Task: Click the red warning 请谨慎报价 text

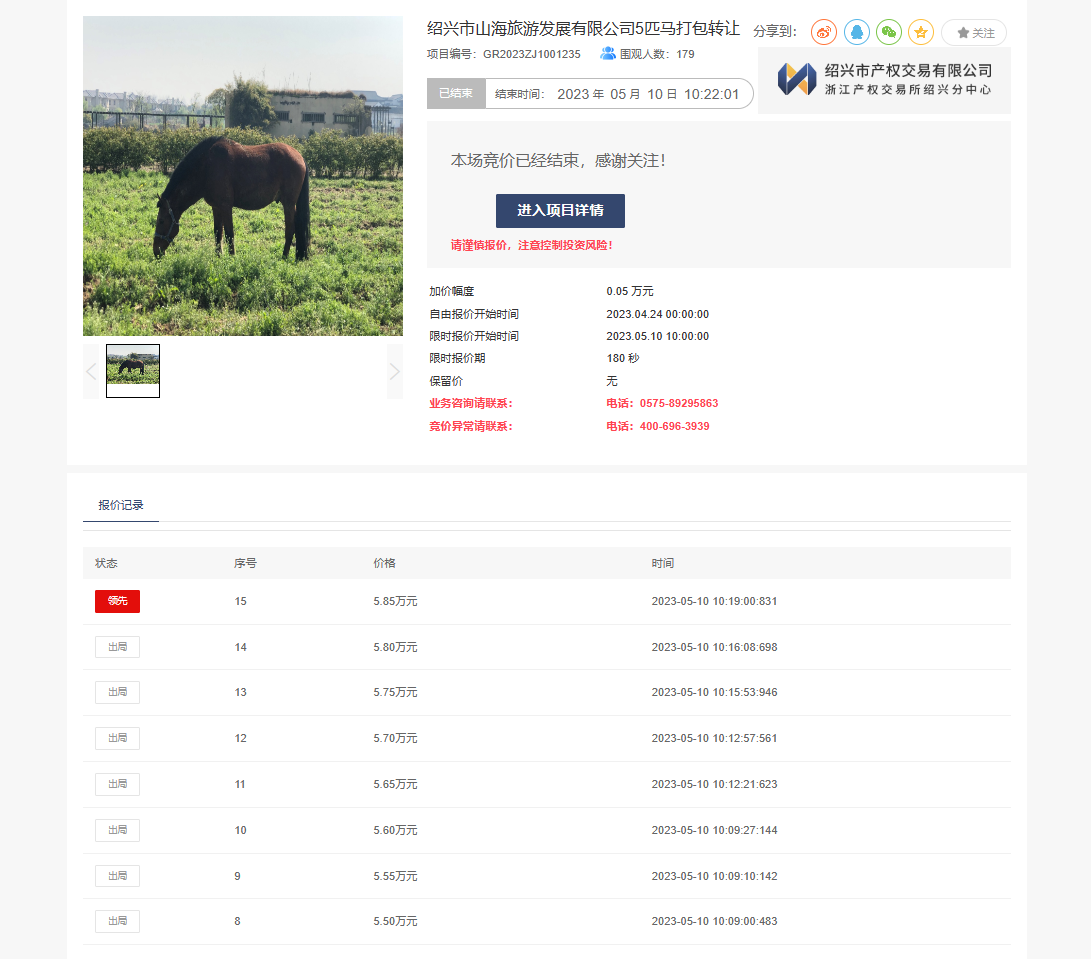Action: pyautogui.click(x=532, y=246)
